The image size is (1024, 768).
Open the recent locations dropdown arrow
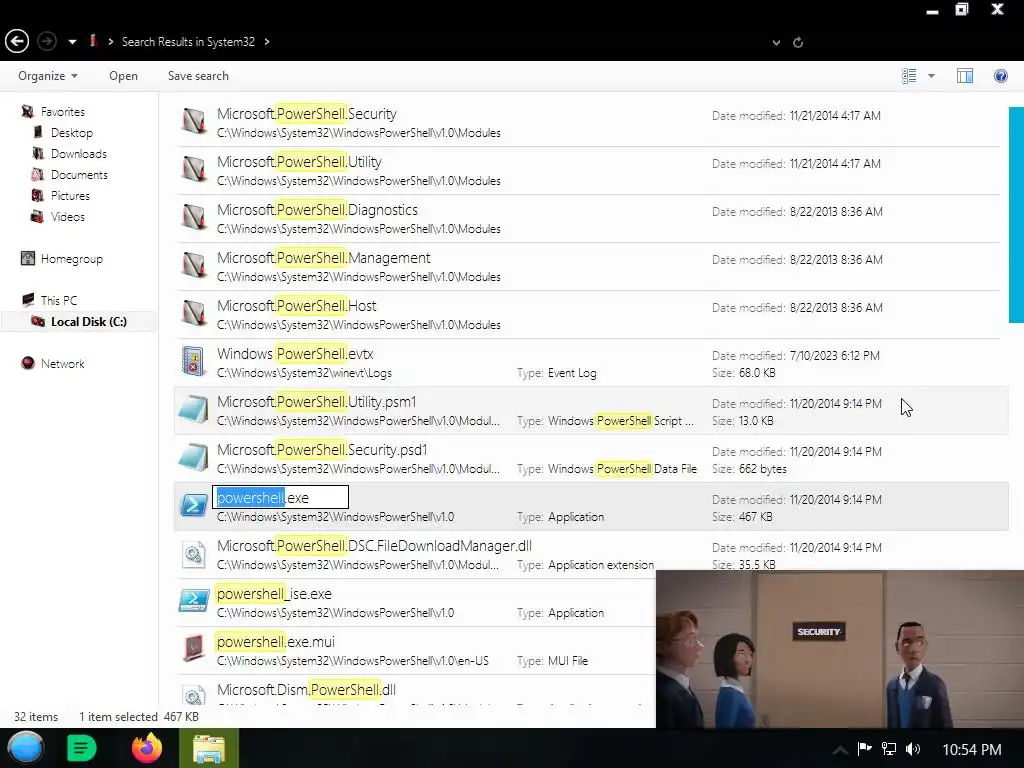click(72, 42)
